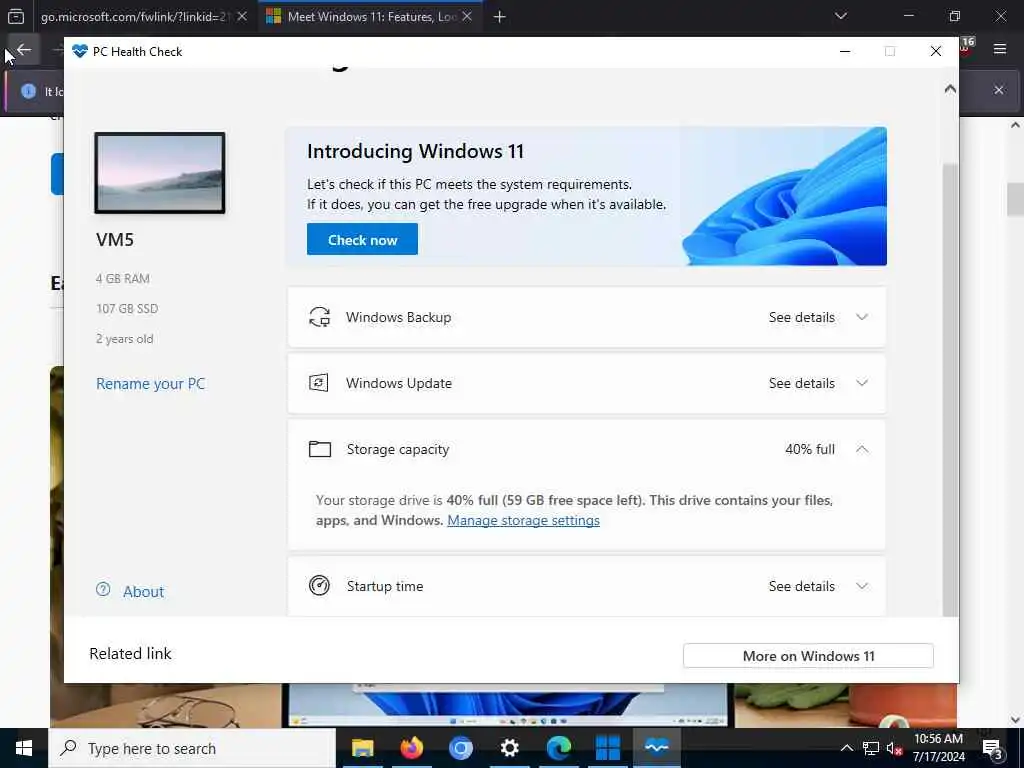
Task: Expand the Windows Backup details chevron
Action: coord(862,317)
